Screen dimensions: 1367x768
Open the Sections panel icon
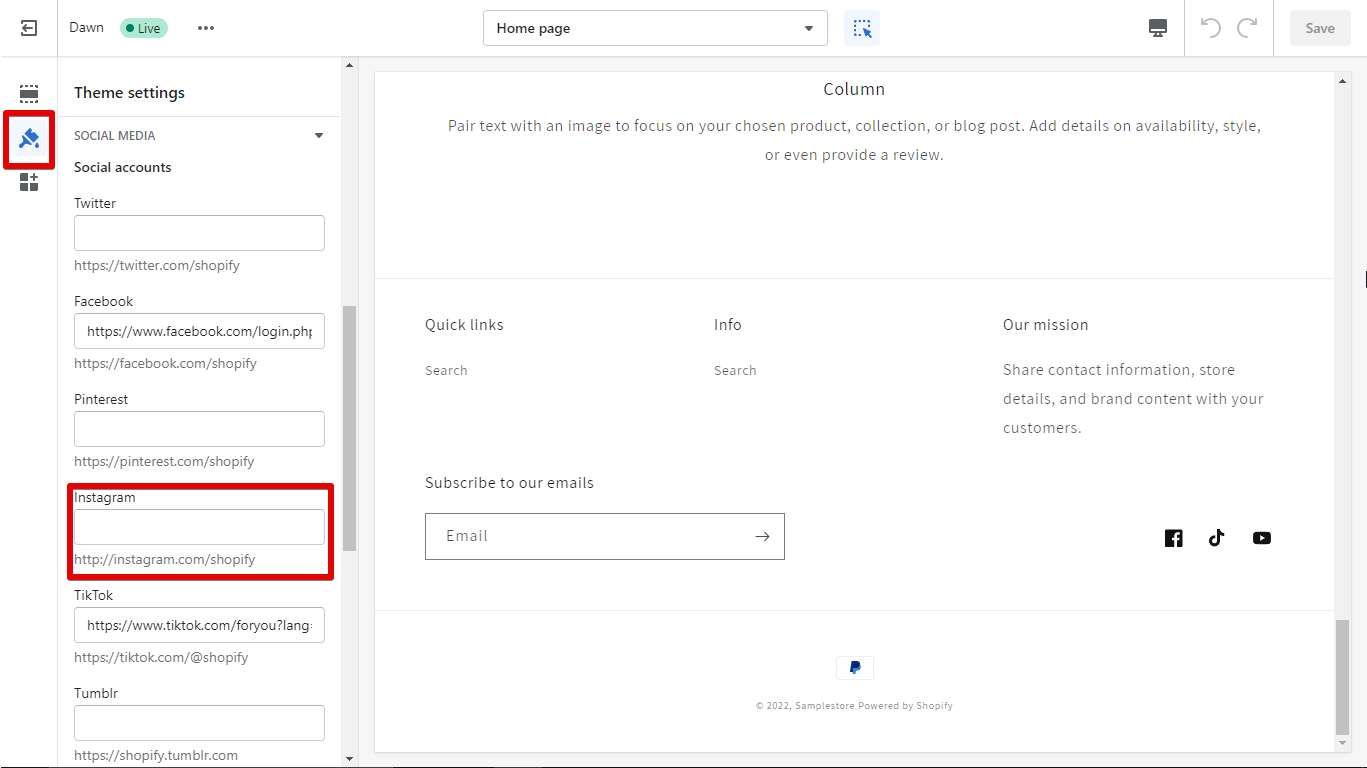click(x=28, y=93)
